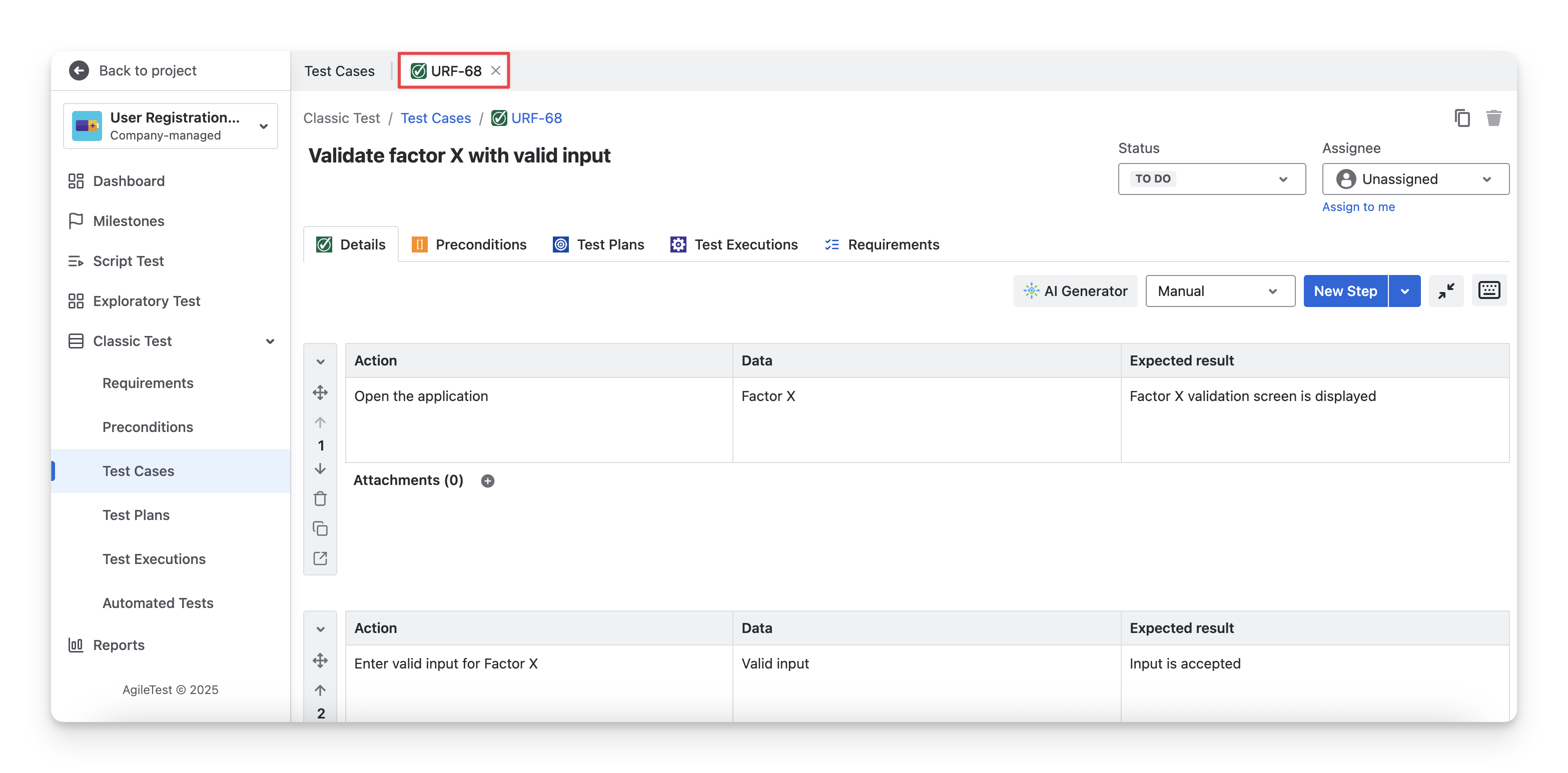Delete step 1 using trash icon

320,498
